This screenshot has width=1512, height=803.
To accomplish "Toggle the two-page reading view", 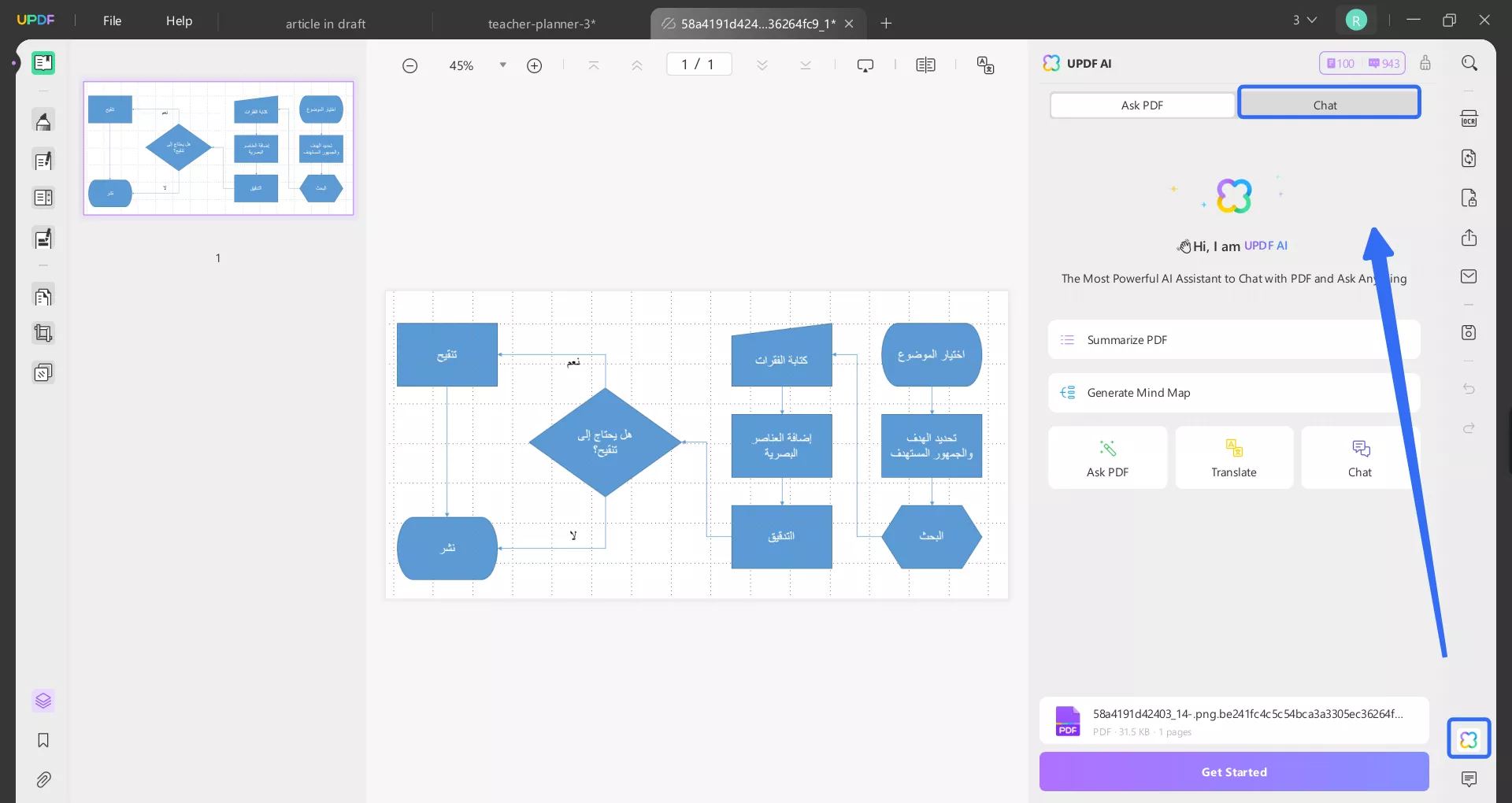I will click(x=925, y=65).
